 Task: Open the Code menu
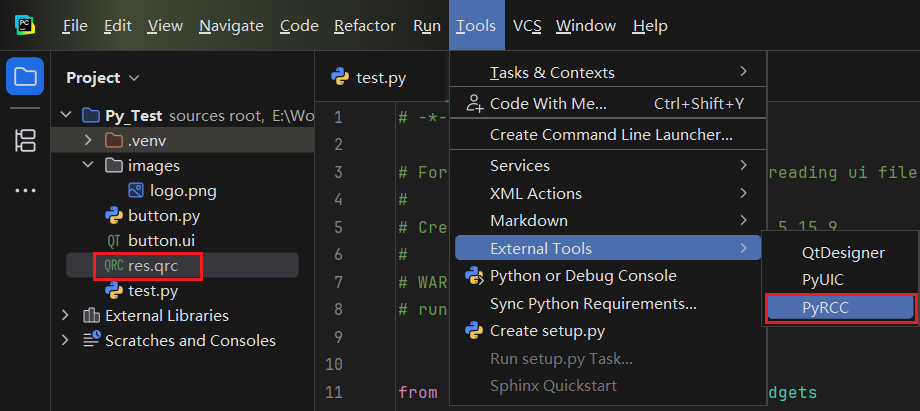pyautogui.click(x=299, y=26)
